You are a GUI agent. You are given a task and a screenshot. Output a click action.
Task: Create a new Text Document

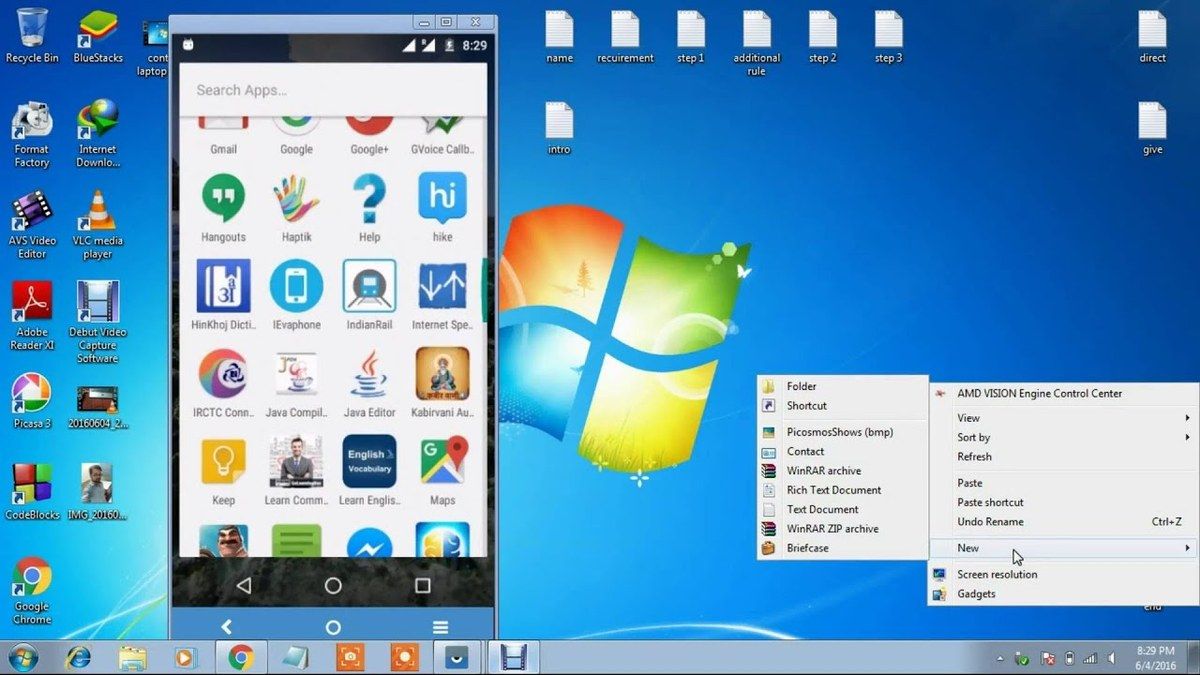coord(842,509)
